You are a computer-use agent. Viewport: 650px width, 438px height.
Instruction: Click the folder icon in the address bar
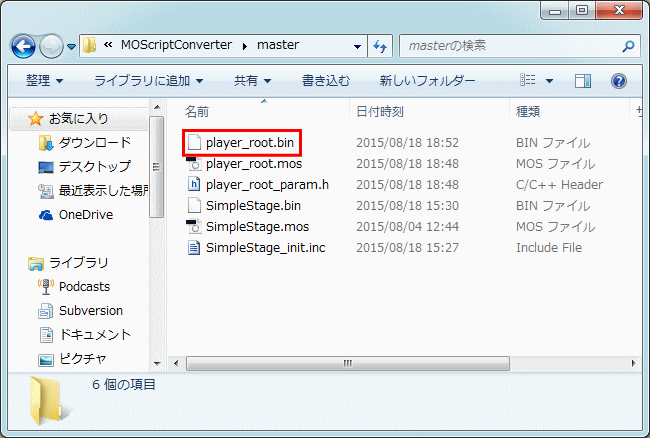coord(89,45)
